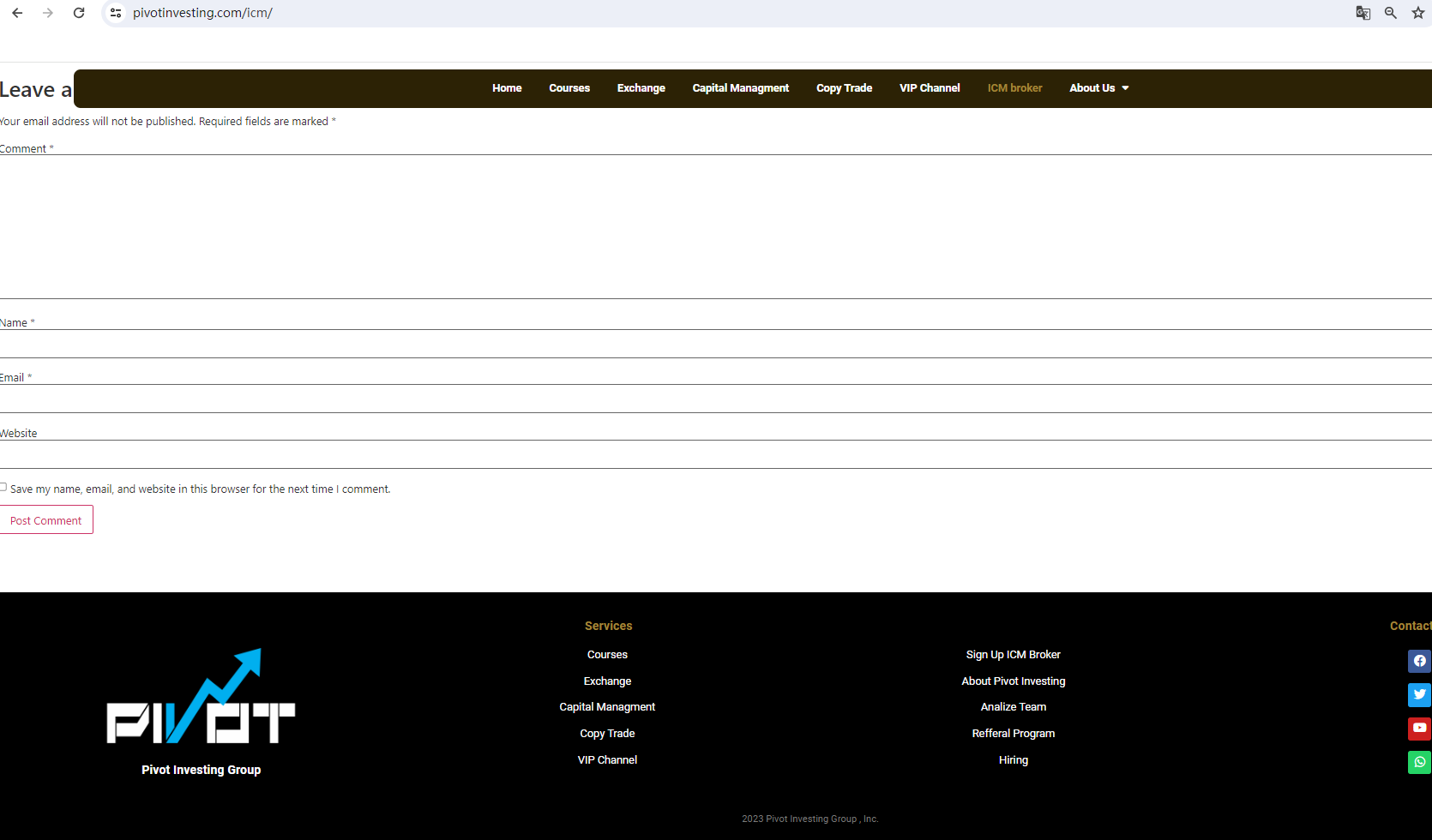Image resolution: width=1432 pixels, height=840 pixels.
Task: Open the Sign Up ICM Broker link
Action: [x=1013, y=655]
